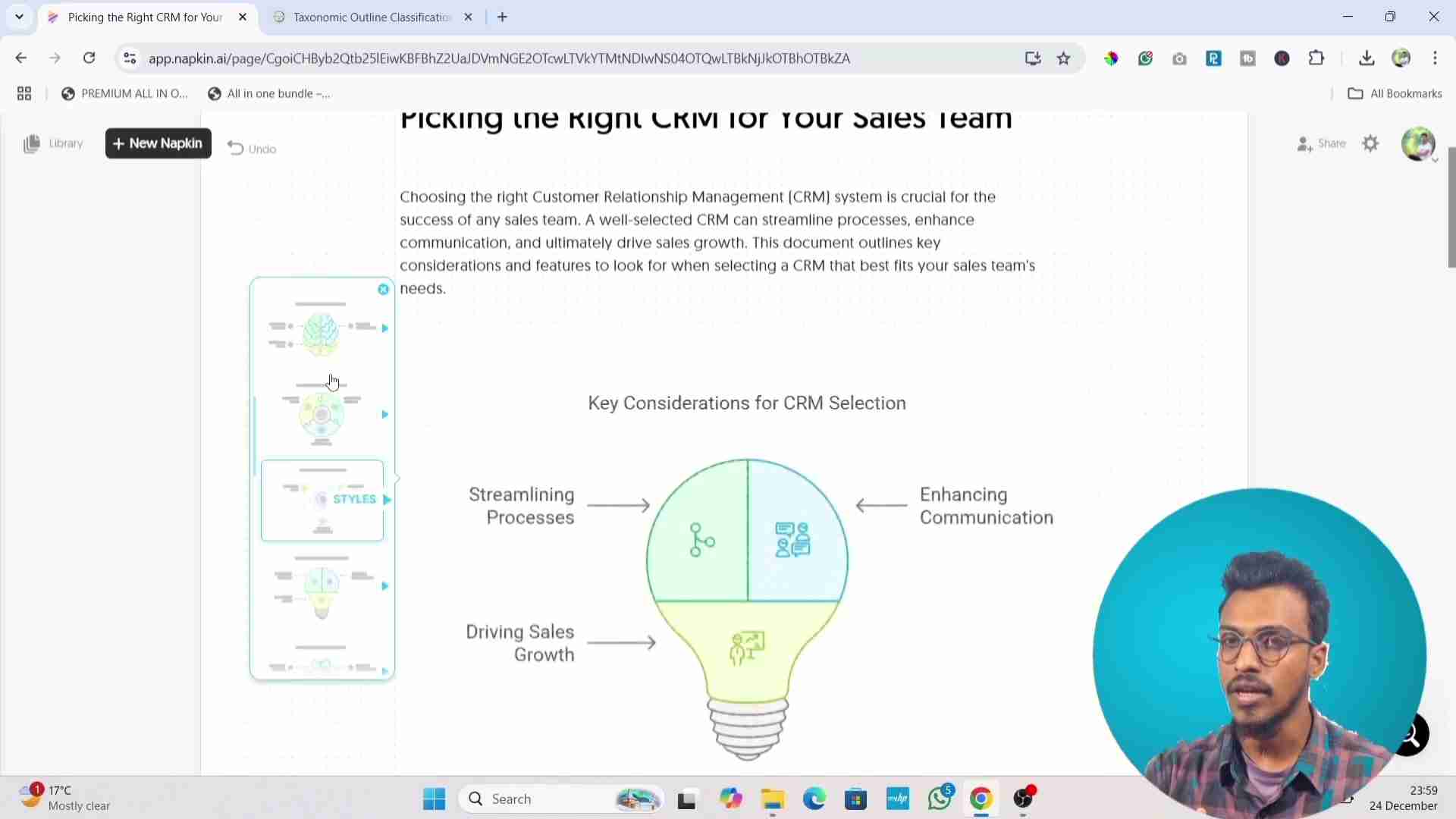Image resolution: width=1456 pixels, height=819 pixels.
Task: Open the user avatar account menu
Action: pos(1418,144)
